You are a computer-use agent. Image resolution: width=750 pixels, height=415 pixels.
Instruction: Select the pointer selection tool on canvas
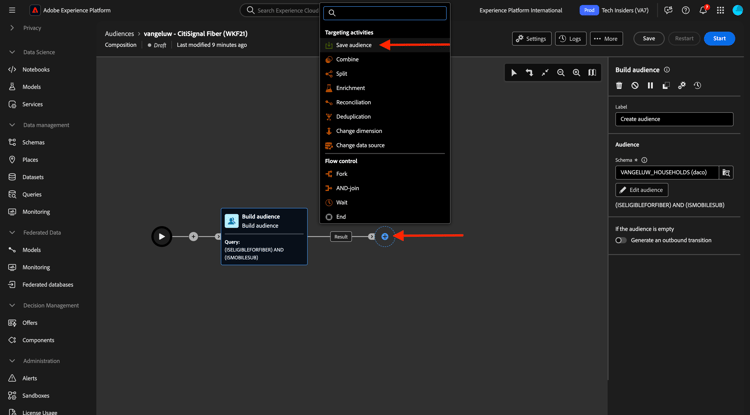(514, 73)
